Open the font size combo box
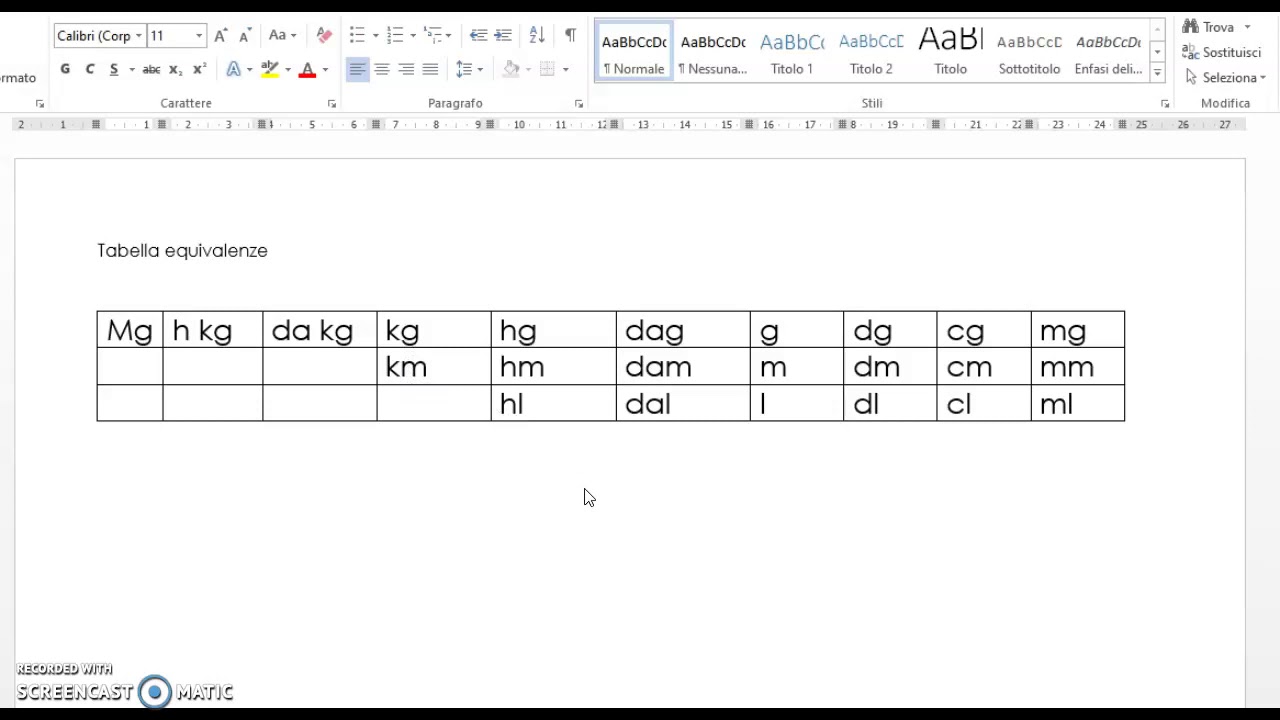Viewport: 1280px width, 720px height. [176, 36]
